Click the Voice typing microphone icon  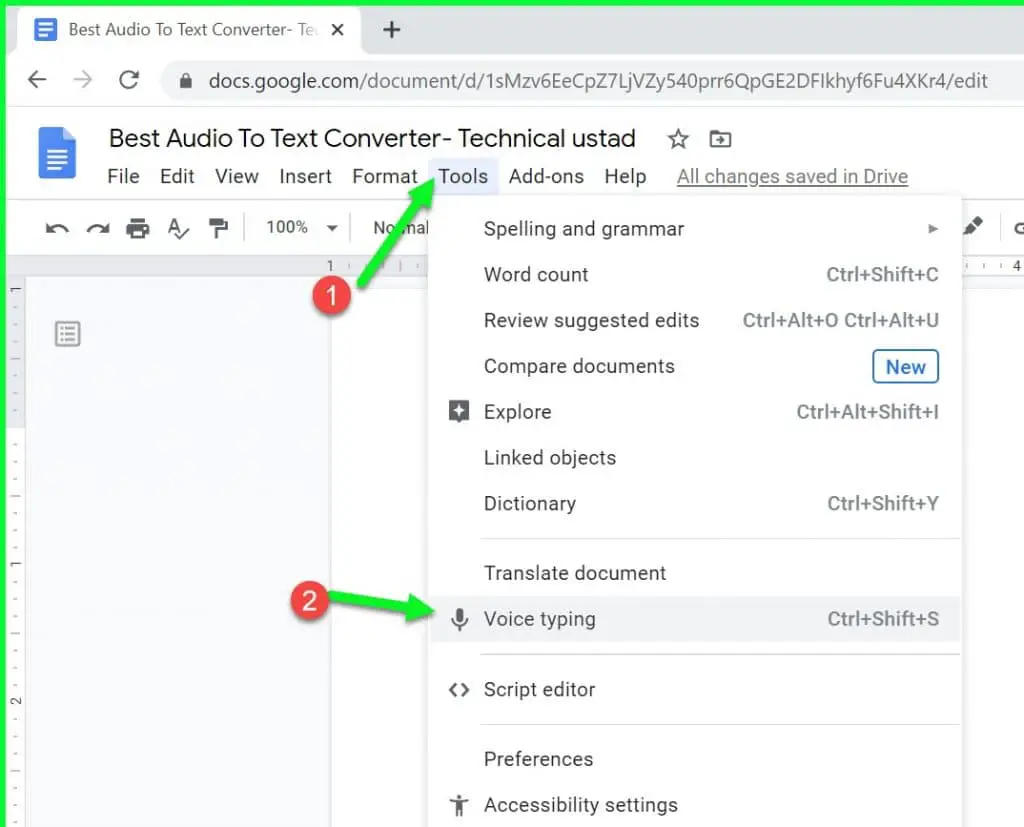(x=459, y=620)
